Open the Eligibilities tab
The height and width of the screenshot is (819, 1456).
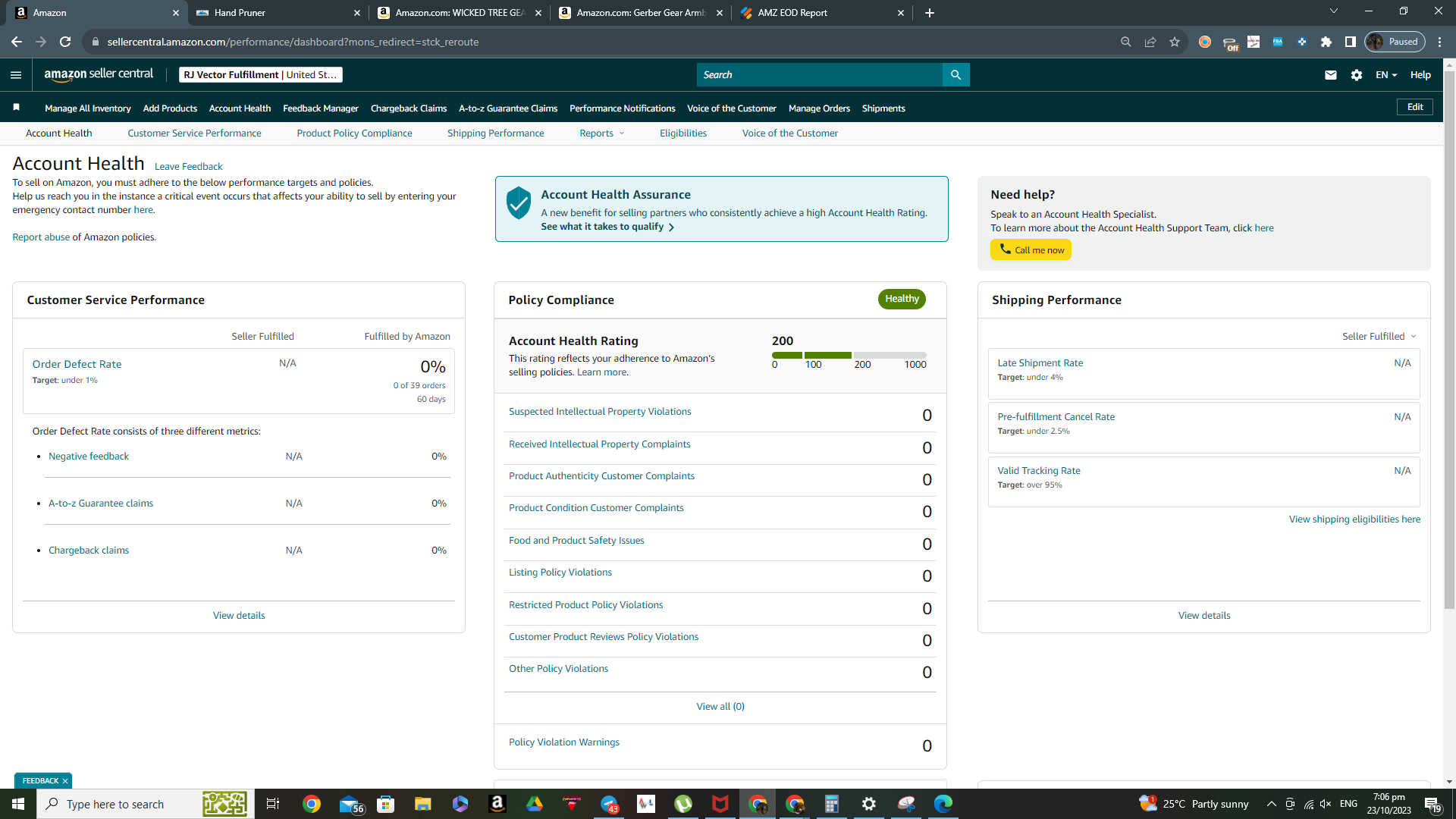click(682, 133)
